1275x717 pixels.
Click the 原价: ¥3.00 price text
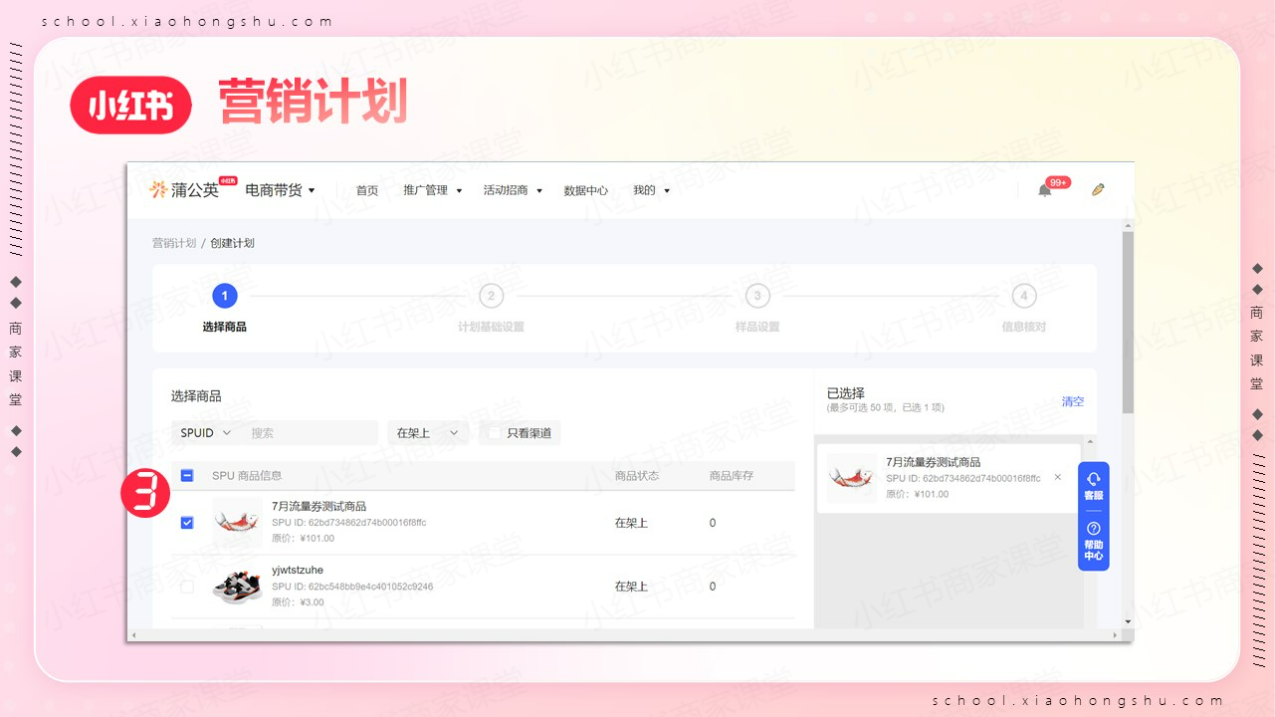pos(298,602)
